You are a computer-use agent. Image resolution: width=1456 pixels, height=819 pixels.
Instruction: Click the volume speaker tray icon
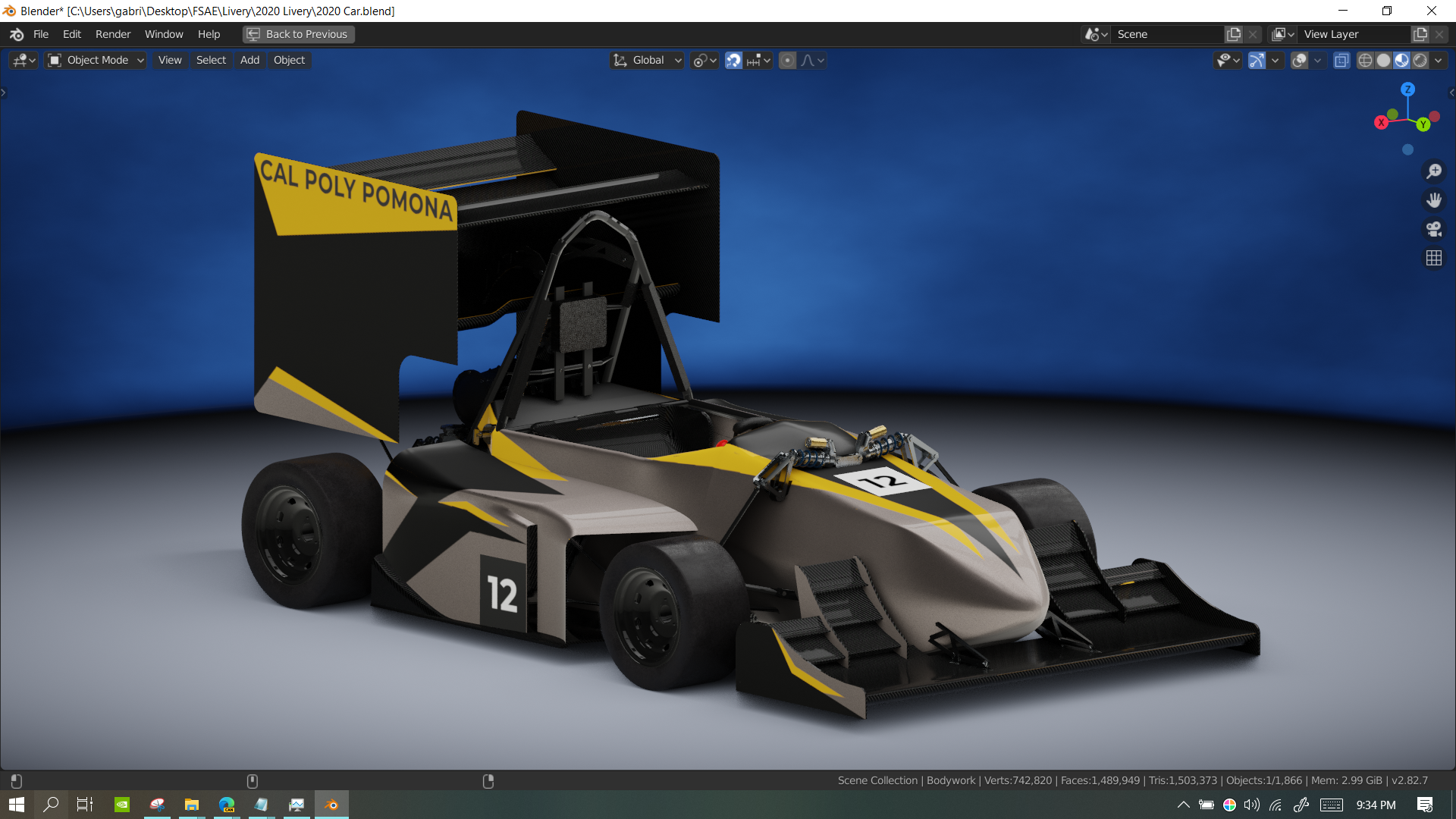click(x=1252, y=805)
